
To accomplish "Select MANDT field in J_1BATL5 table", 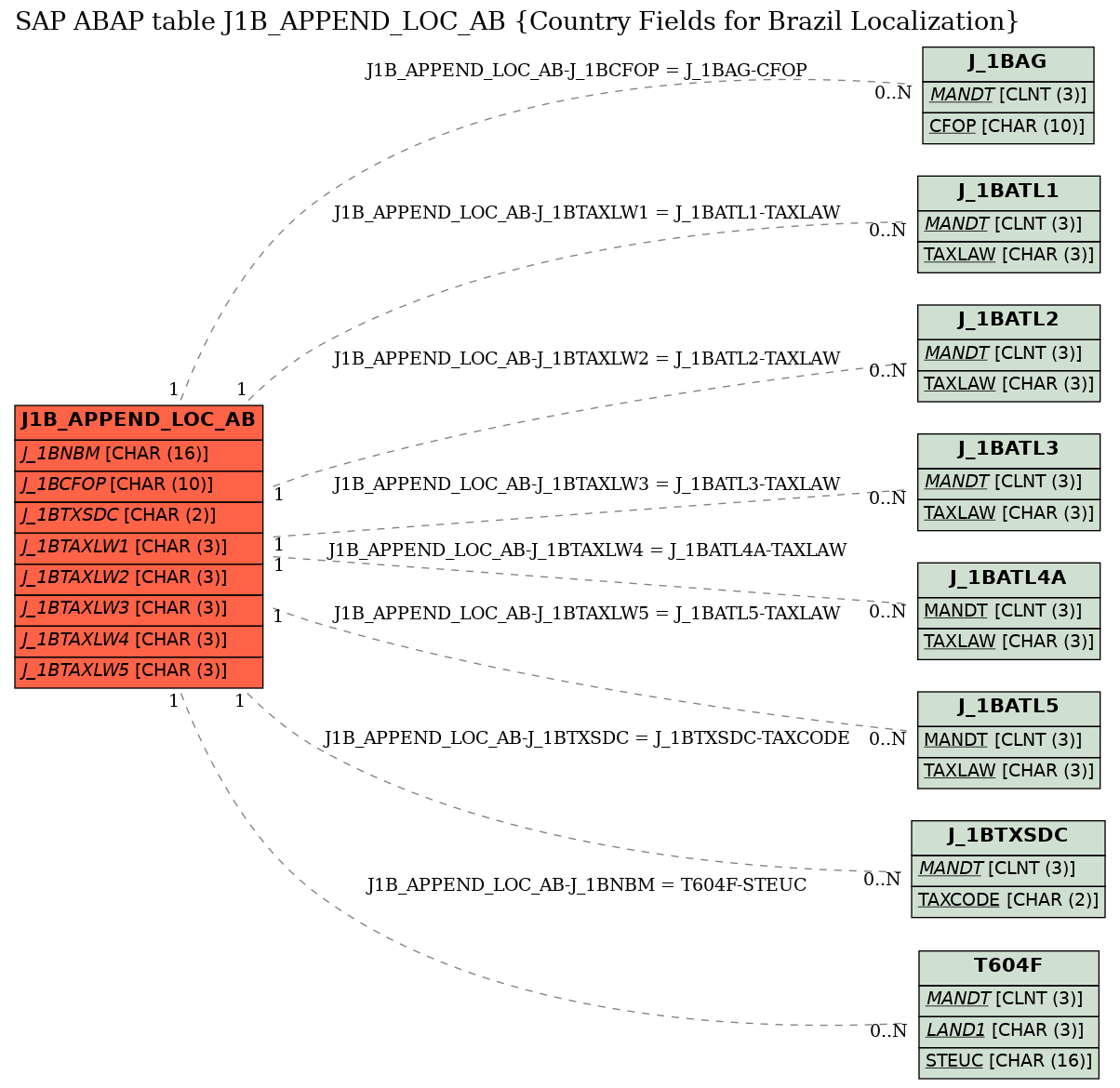I will (x=1008, y=741).
